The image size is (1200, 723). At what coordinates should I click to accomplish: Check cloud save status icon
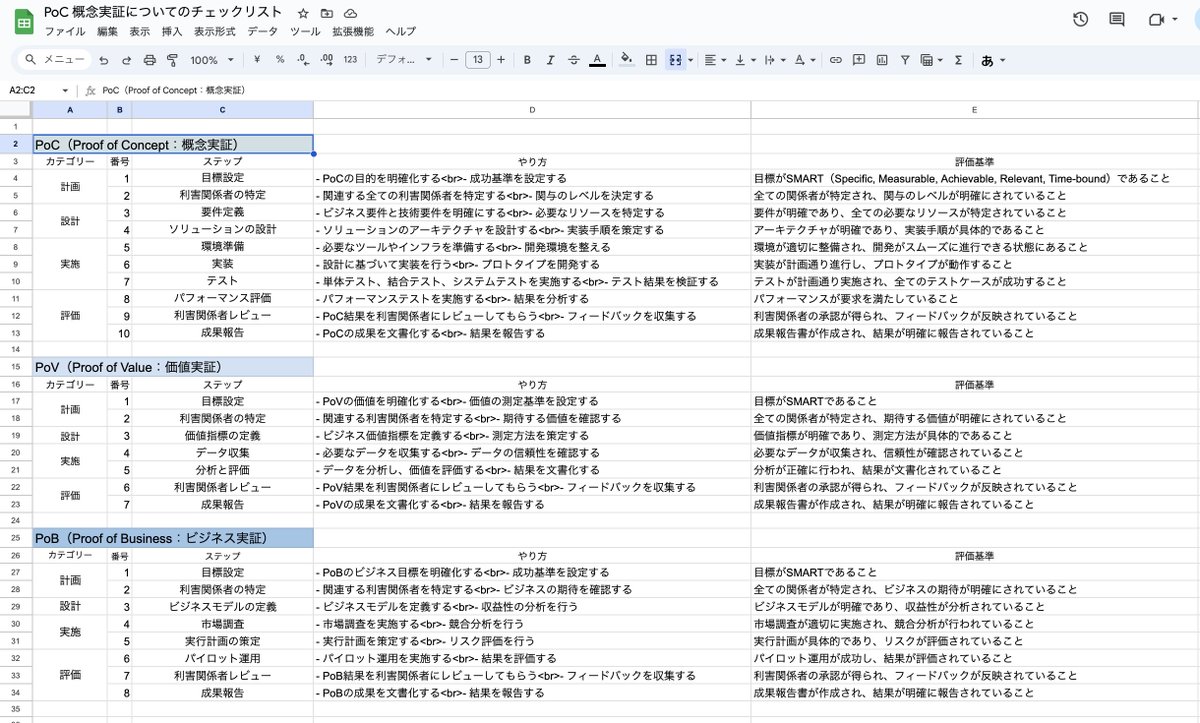350,13
